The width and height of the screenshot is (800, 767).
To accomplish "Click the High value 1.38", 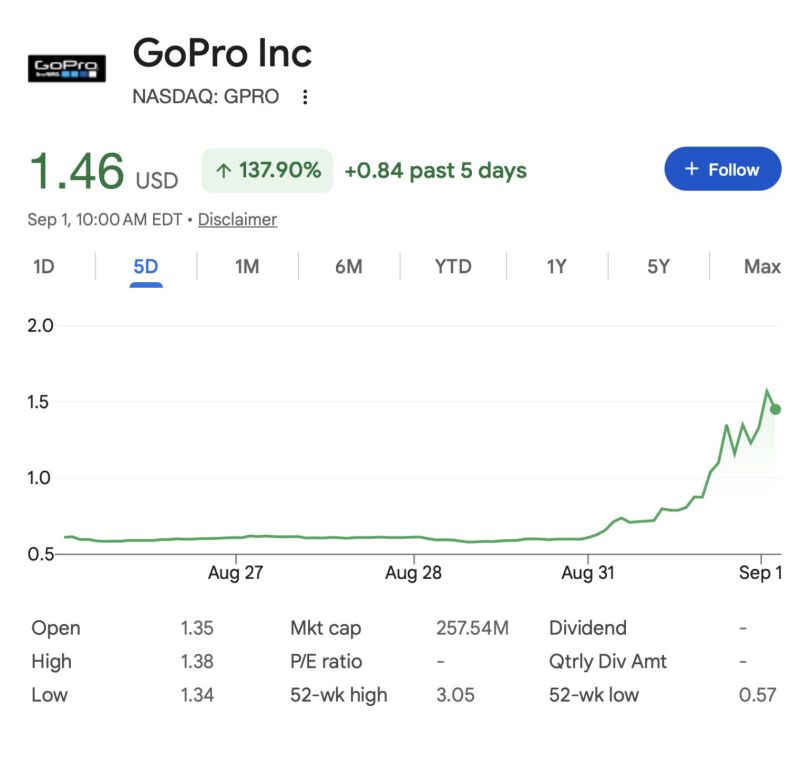I will pos(197,662).
